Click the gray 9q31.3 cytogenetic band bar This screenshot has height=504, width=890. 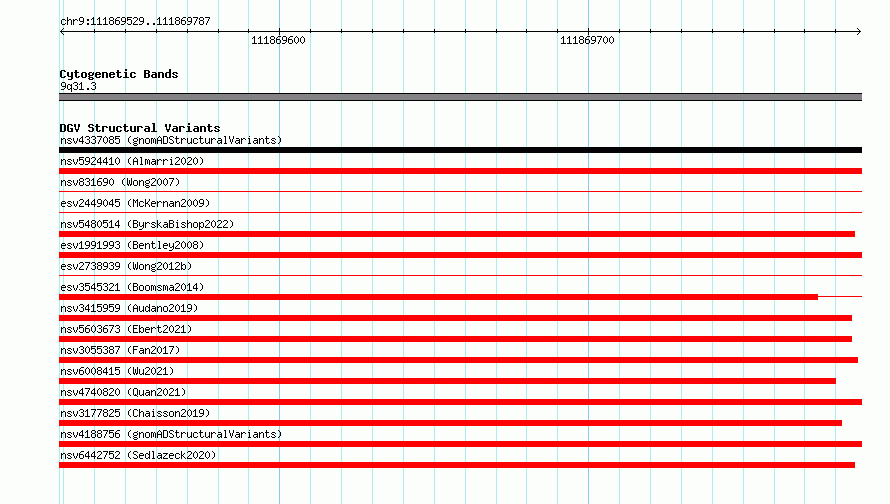point(460,97)
